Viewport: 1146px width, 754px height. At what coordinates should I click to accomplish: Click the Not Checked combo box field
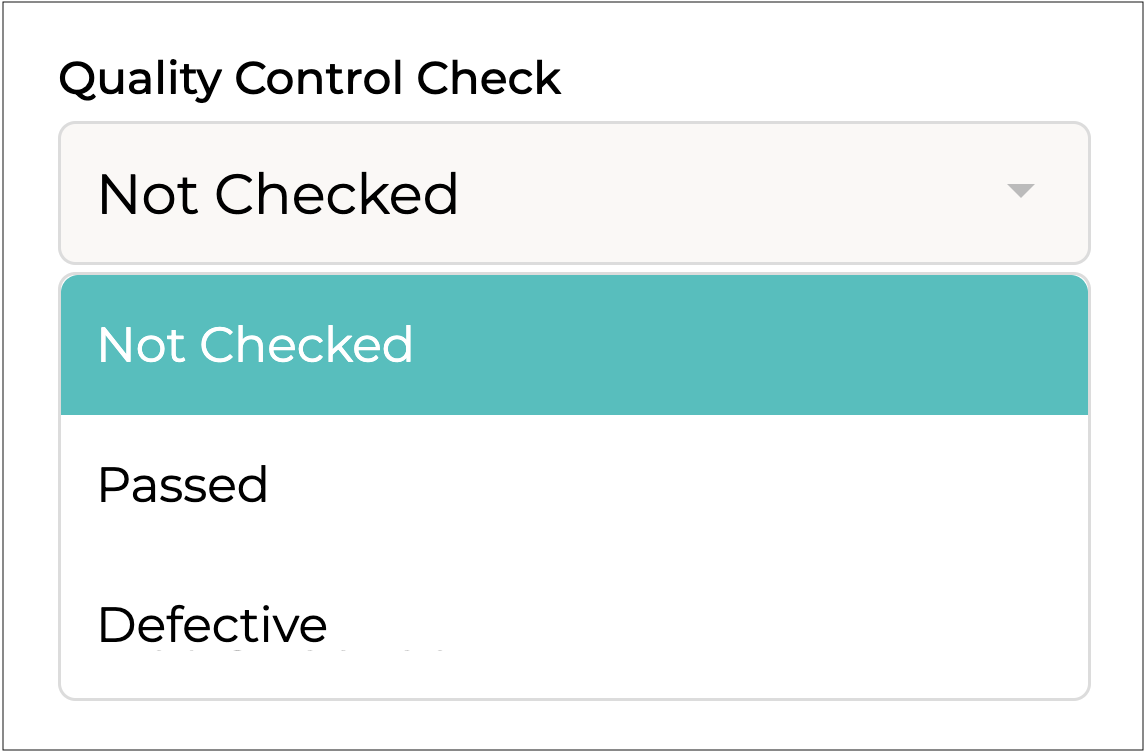click(574, 193)
